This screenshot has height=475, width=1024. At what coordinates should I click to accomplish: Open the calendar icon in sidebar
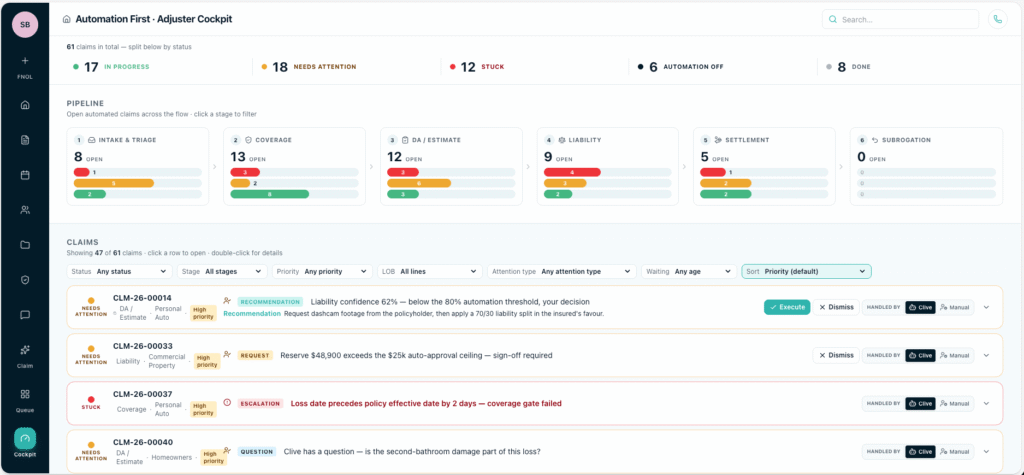click(x=25, y=175)
